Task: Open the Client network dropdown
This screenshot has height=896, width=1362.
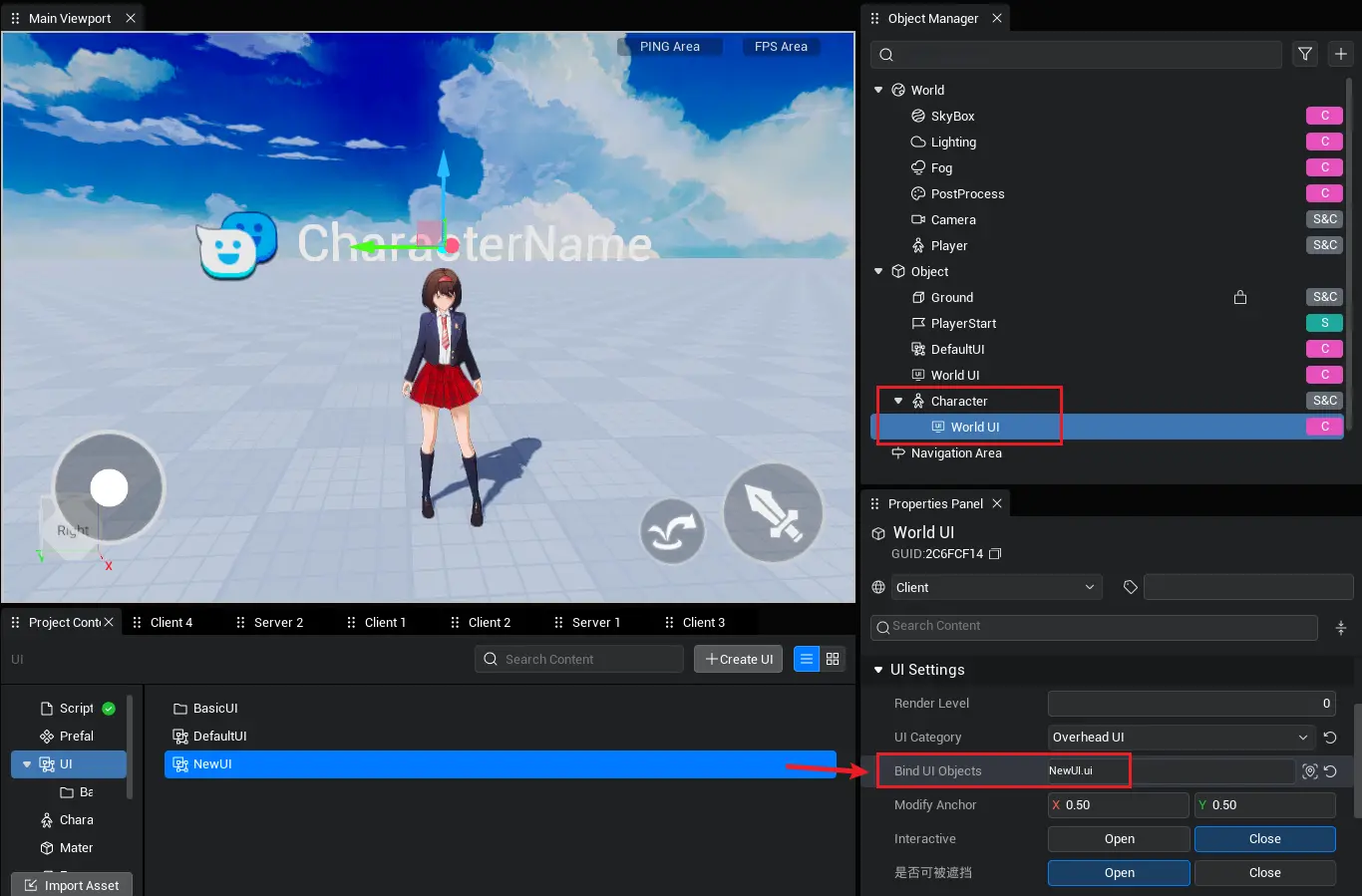Action: (x=996, y=588)
